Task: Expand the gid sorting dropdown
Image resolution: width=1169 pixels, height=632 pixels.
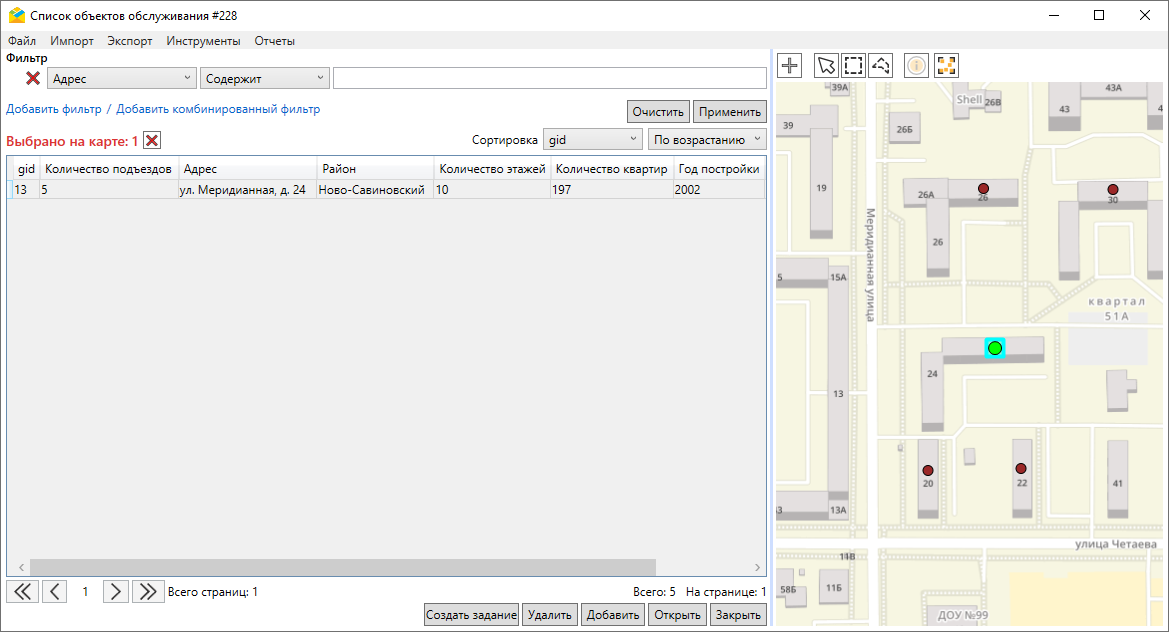Action: [592, 140]
